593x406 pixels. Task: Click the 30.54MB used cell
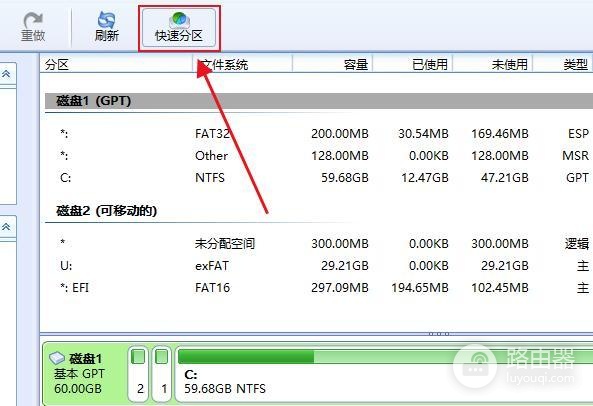click(x=423, y=133)
